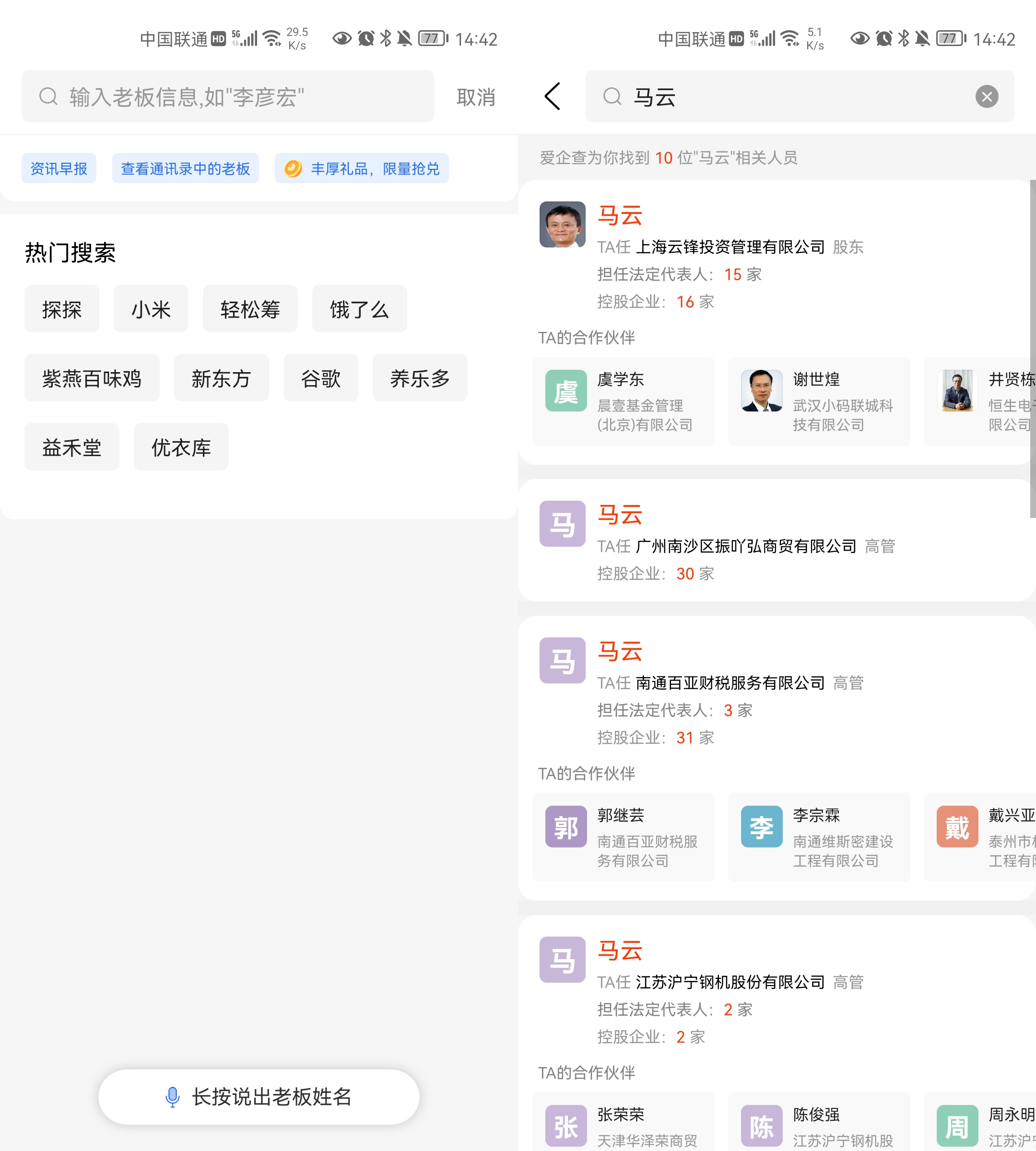1036x1151 pixels.
Task: Focus the 输入老板信息 search field
Action: coord(228,97)
